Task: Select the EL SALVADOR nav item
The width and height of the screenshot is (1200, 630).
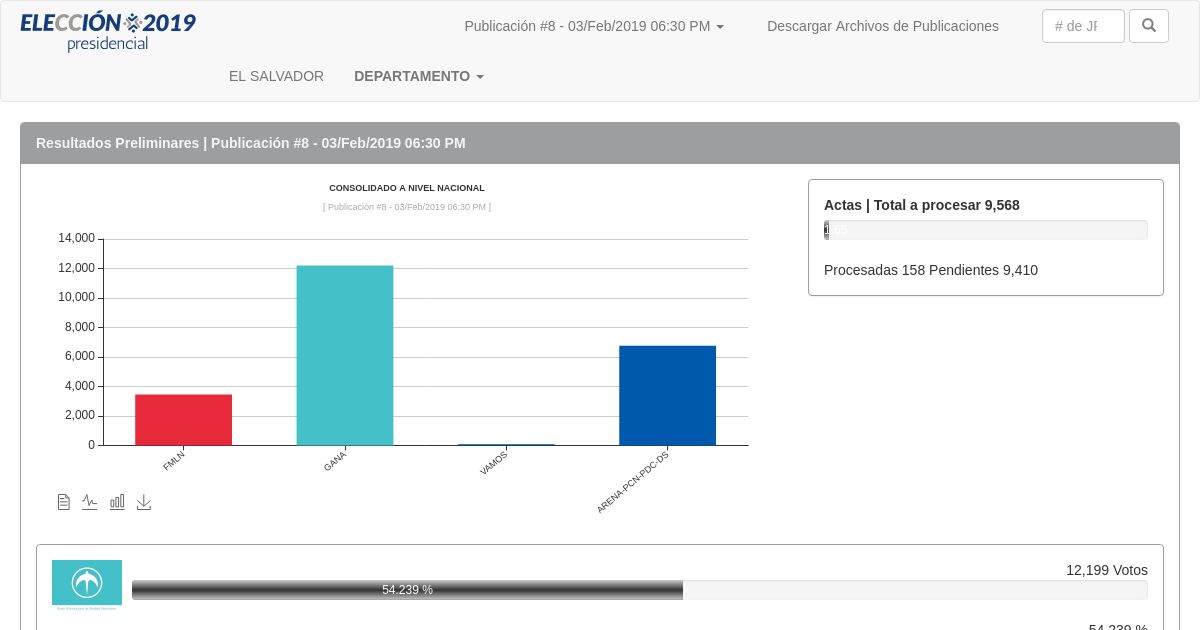Action: [x=276, y=76]
